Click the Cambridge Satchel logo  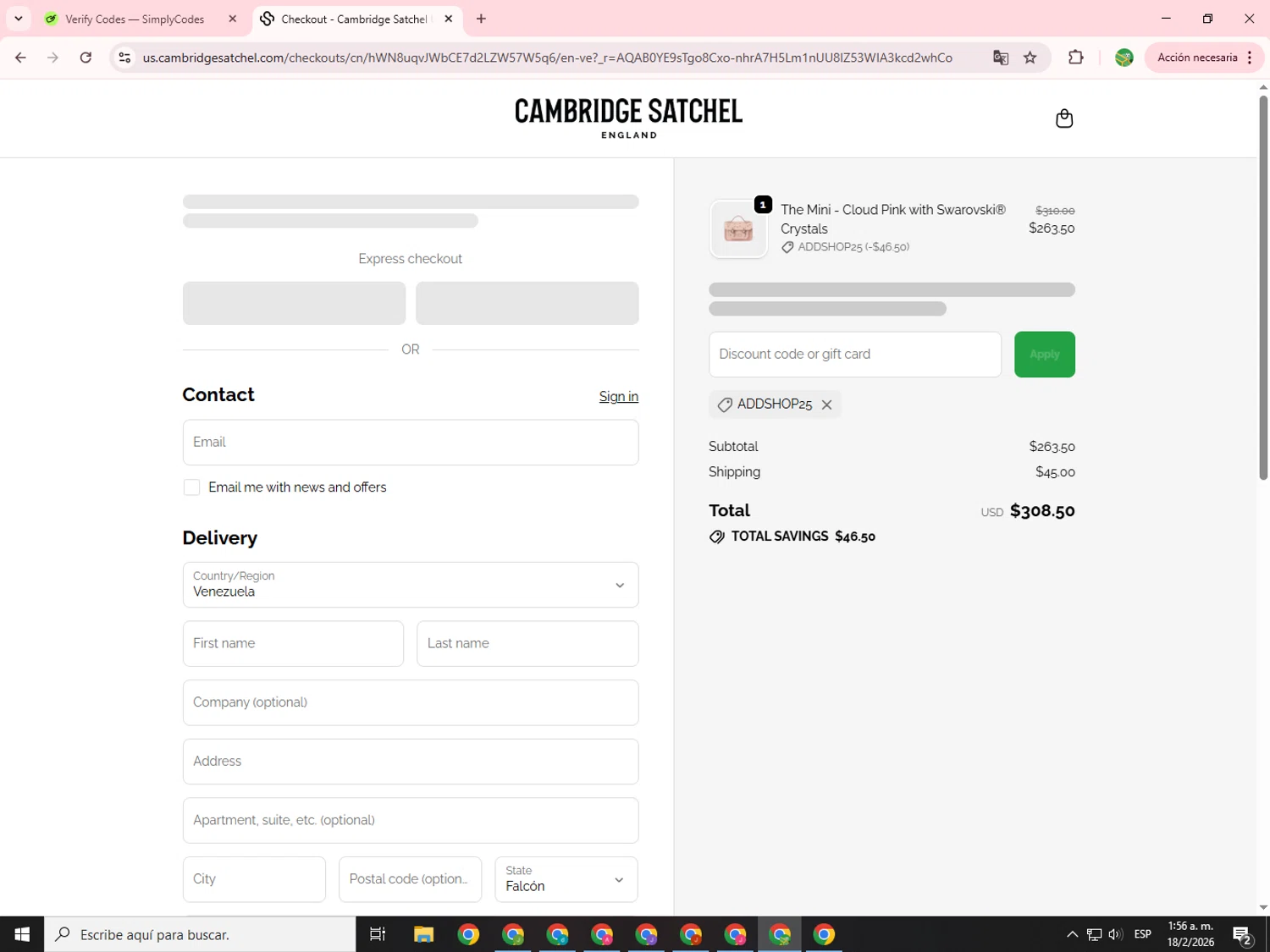628,118
